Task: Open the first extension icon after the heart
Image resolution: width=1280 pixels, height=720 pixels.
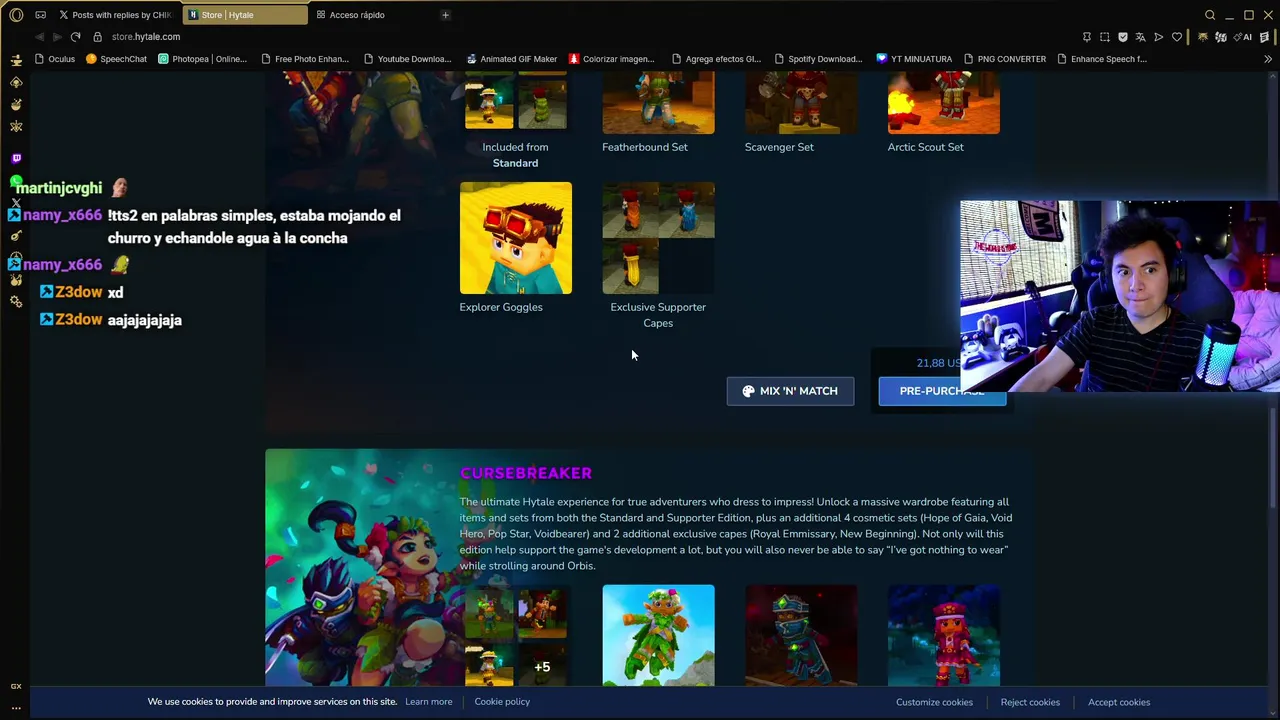Action: click(1202, 37)
